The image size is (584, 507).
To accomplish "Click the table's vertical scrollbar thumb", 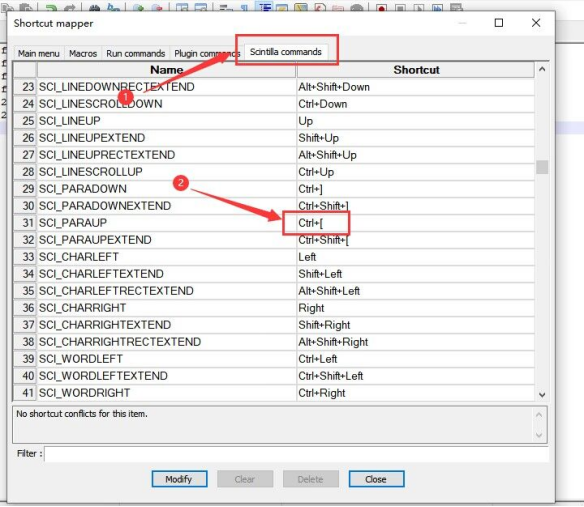I will tap(542, 167).
